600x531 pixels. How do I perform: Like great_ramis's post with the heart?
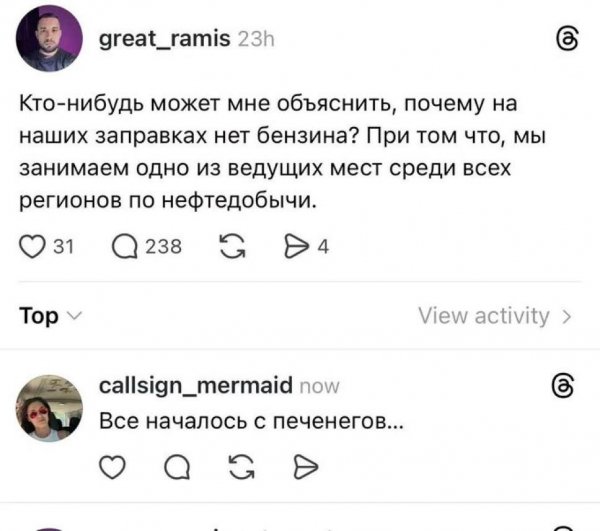[x=32, y=251]
